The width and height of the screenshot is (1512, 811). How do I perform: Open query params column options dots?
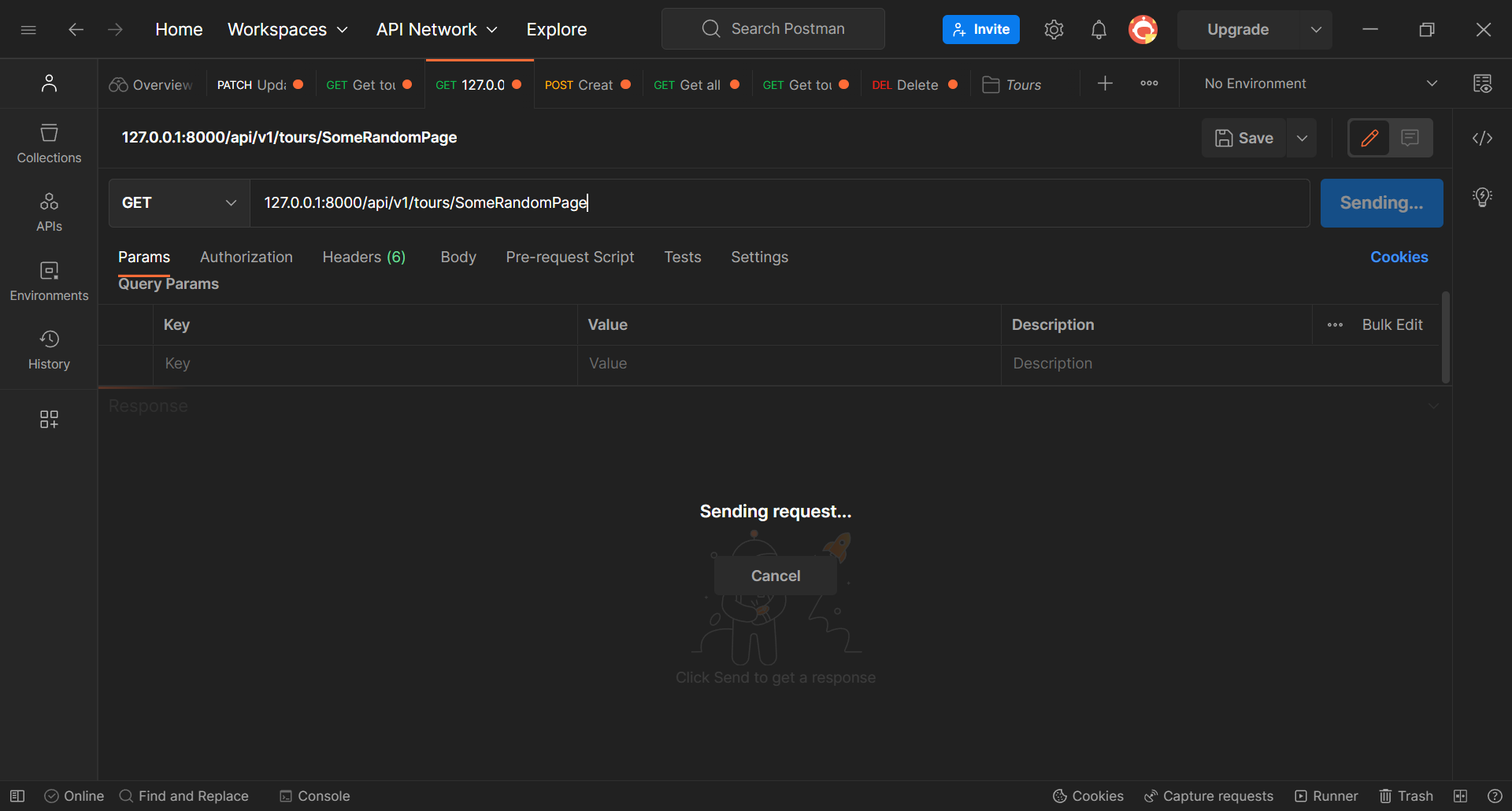(x=1335, y=325)
